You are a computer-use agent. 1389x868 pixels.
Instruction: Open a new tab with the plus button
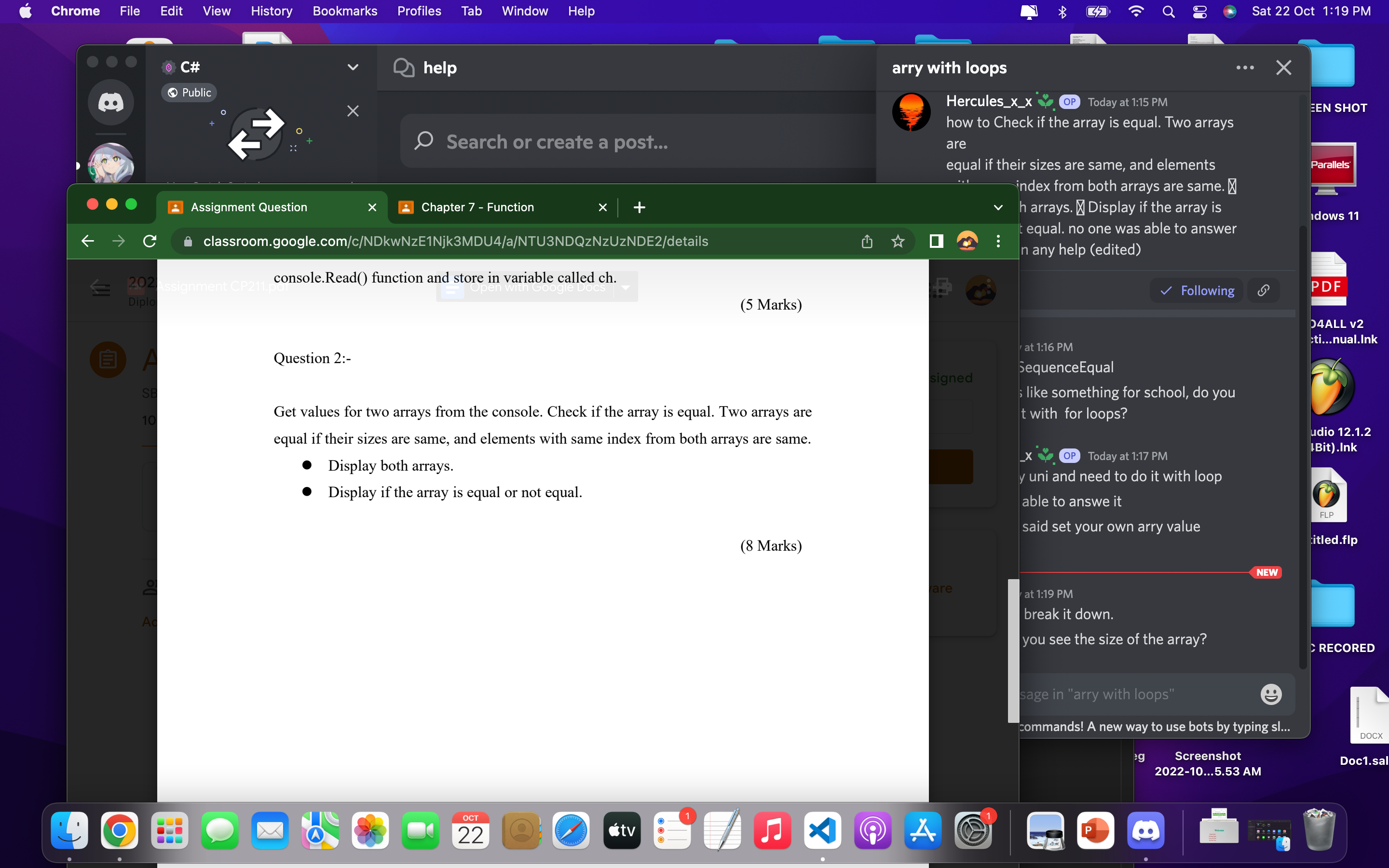coord(640,207)
